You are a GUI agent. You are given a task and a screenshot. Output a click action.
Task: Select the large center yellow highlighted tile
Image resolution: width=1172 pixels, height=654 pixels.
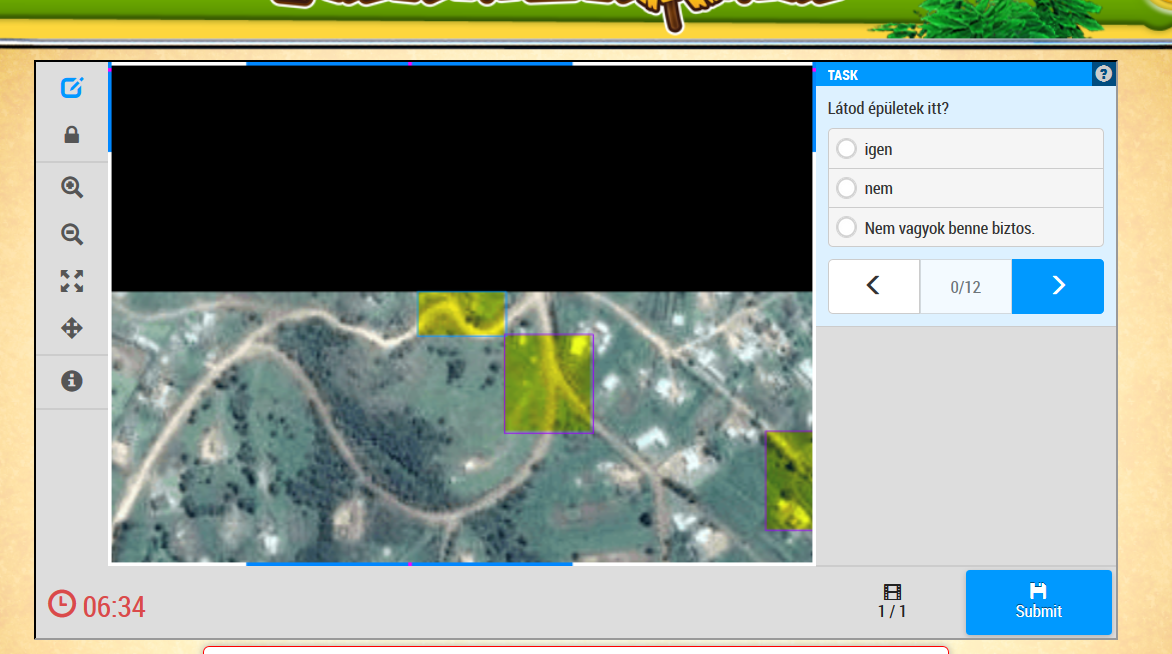tap(548, 384)
